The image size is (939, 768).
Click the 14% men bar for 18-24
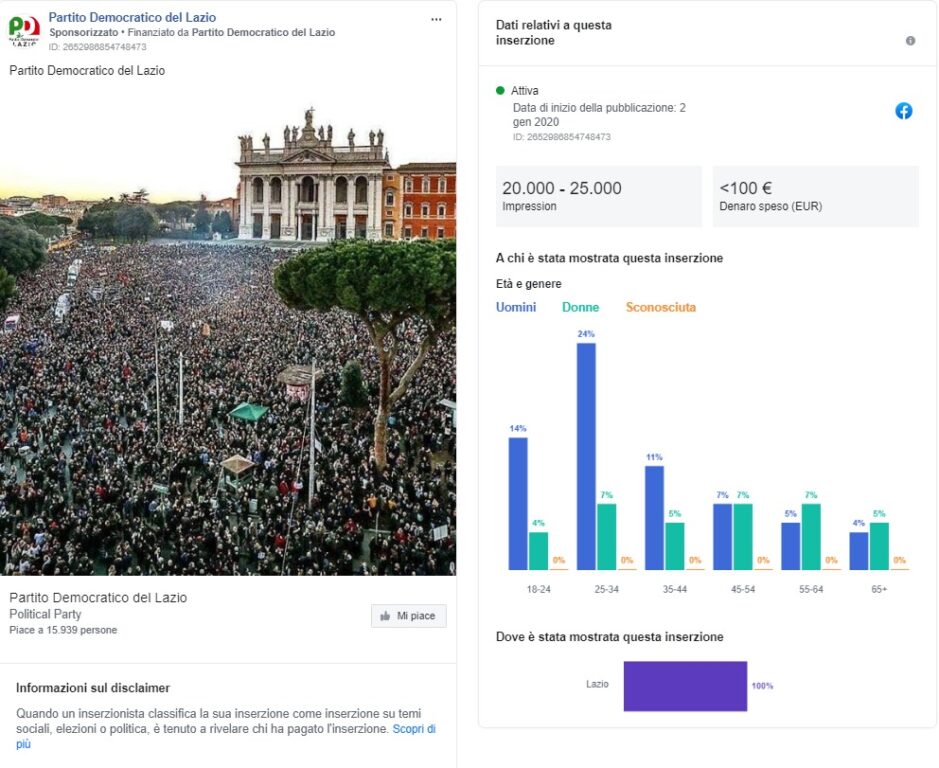518,504
